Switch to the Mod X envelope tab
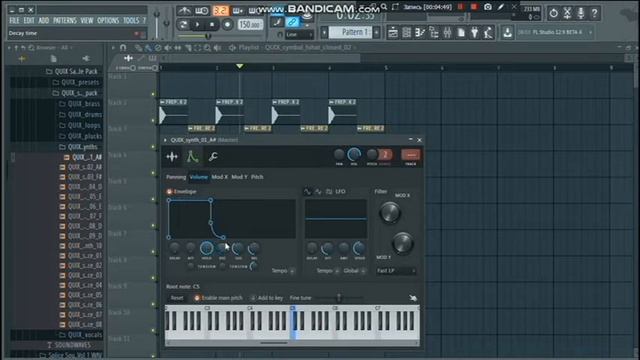This screenshot has height=360, width=640. [220, 177]
